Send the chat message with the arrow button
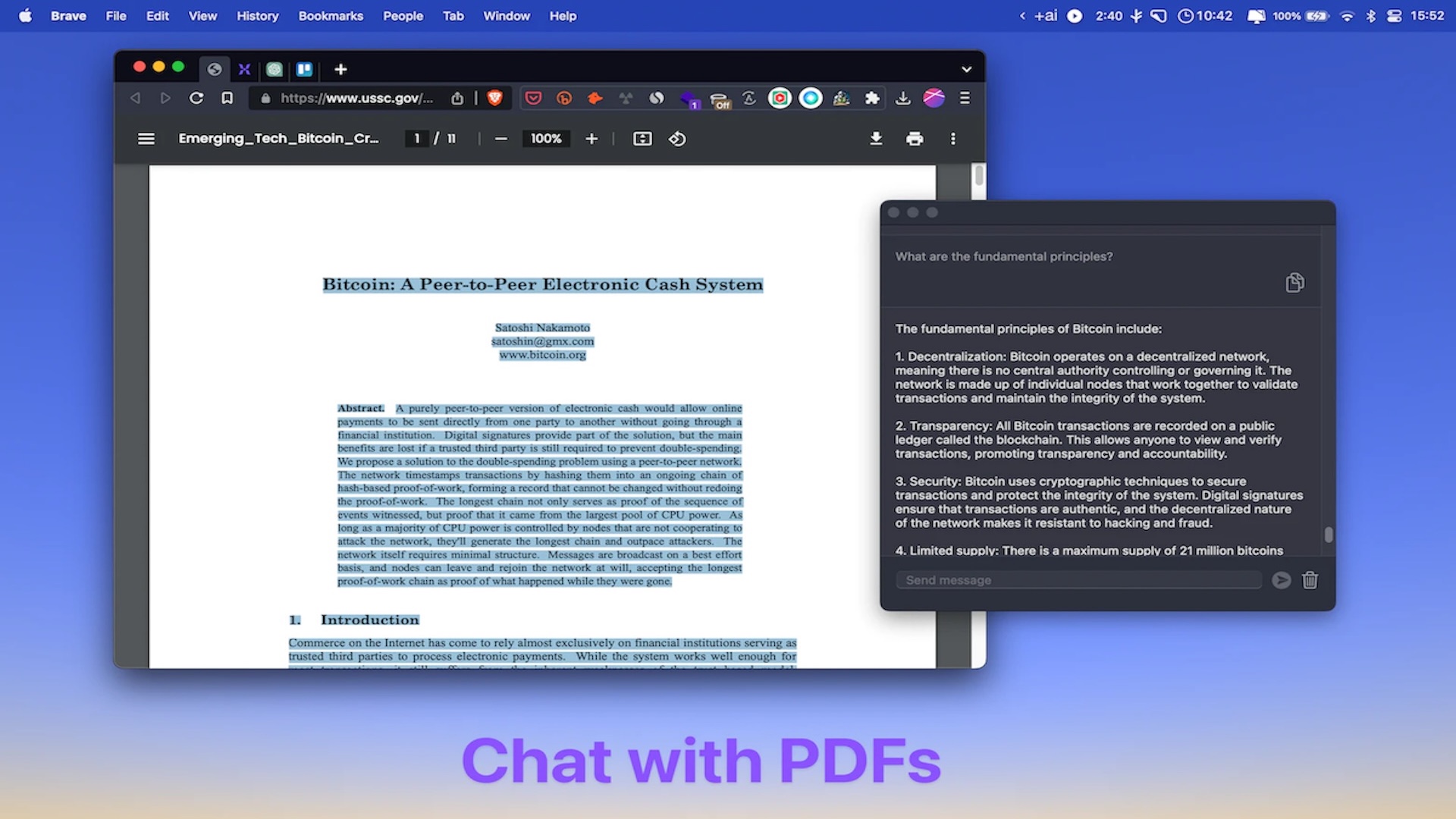The image size is (1456, 819). (1280, 579)
